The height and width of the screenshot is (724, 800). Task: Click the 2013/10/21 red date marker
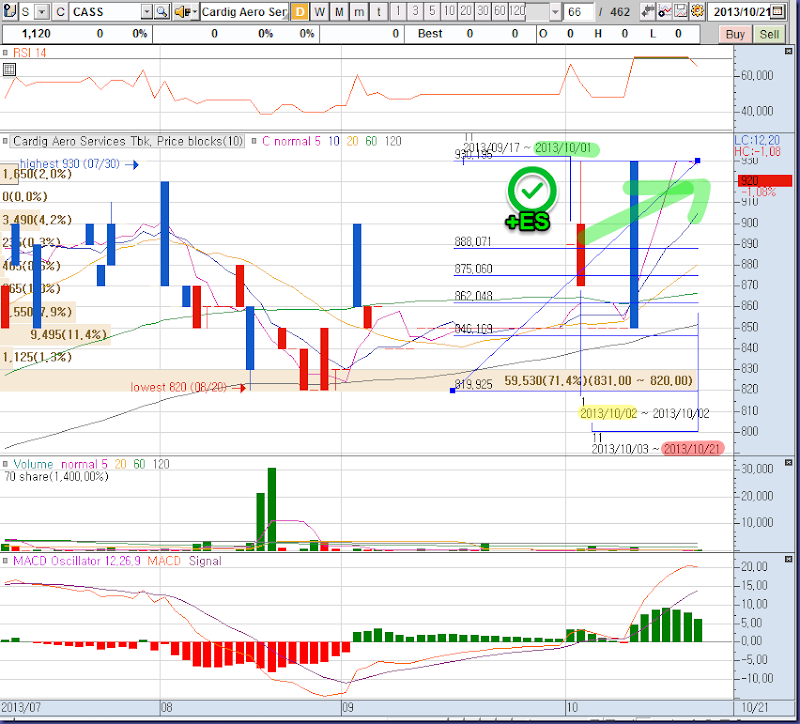coord(692,449)
